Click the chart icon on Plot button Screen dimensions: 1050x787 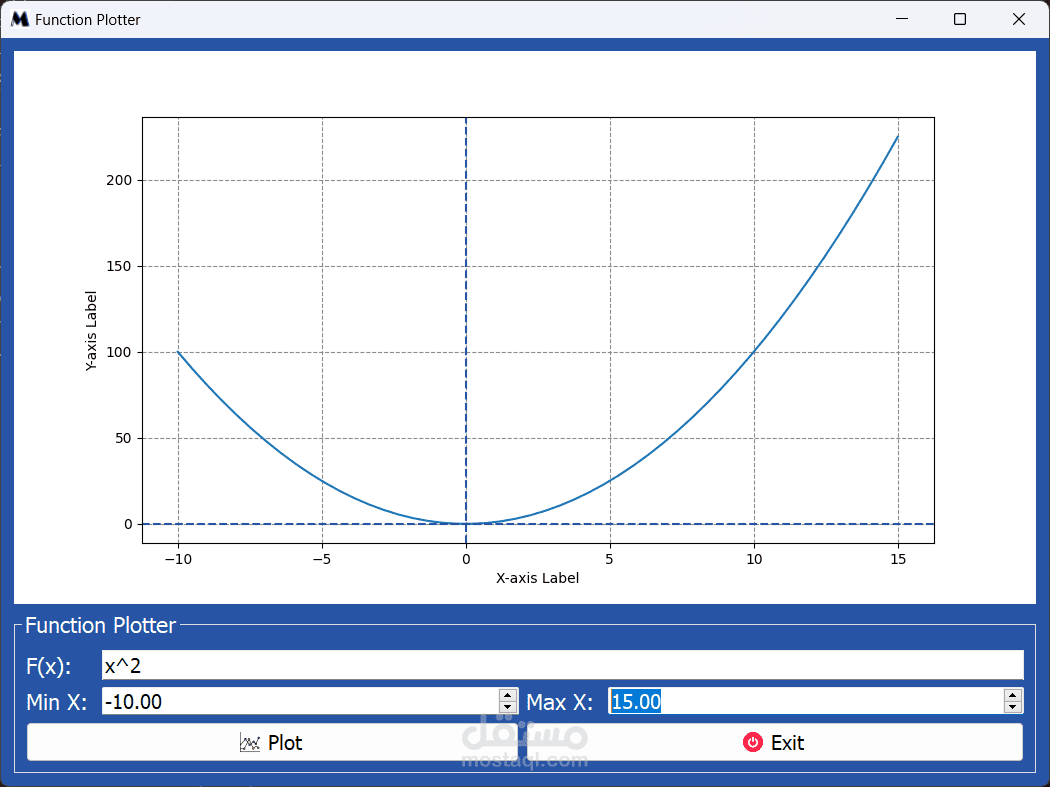click(x=250, y=742)
